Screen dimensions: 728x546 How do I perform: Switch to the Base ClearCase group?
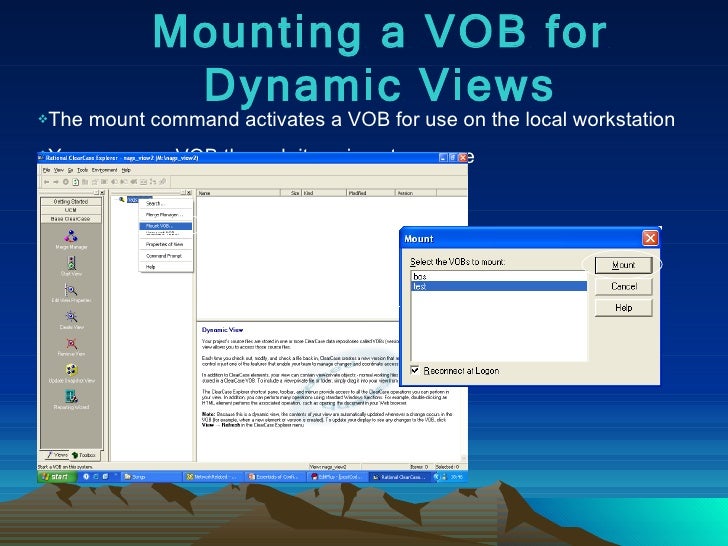[x=71, y=219]
